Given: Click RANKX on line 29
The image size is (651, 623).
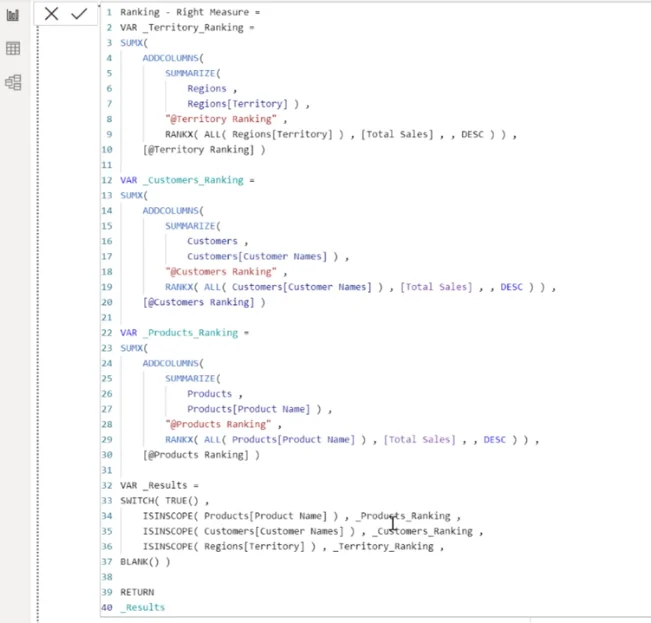Looking at the screenshot, I should [x=179, y=440].
